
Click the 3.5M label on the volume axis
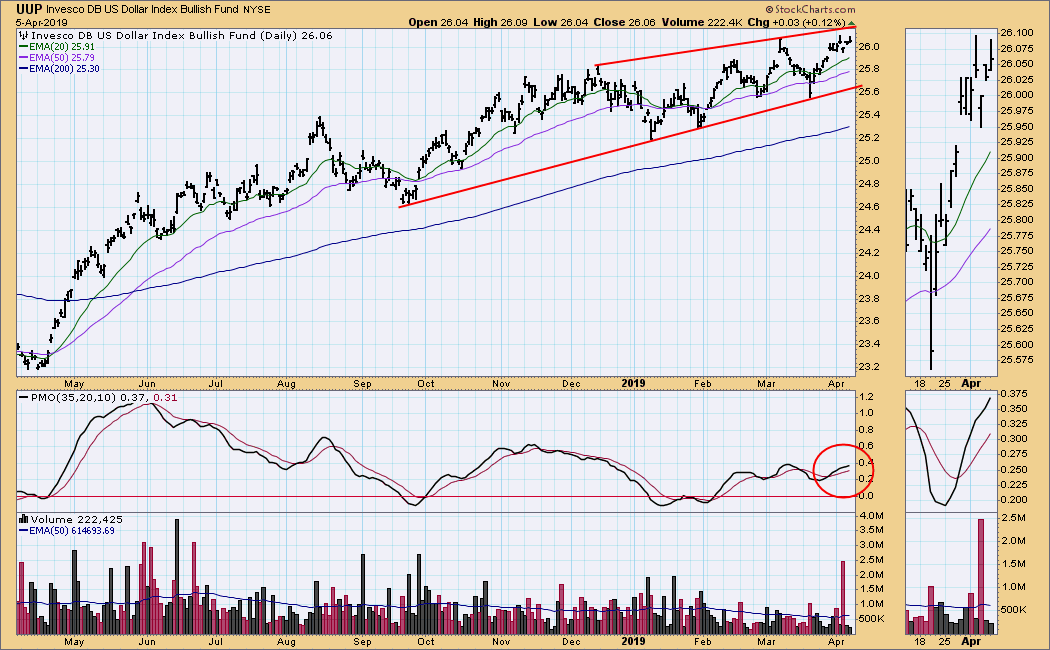pos(871,530)
